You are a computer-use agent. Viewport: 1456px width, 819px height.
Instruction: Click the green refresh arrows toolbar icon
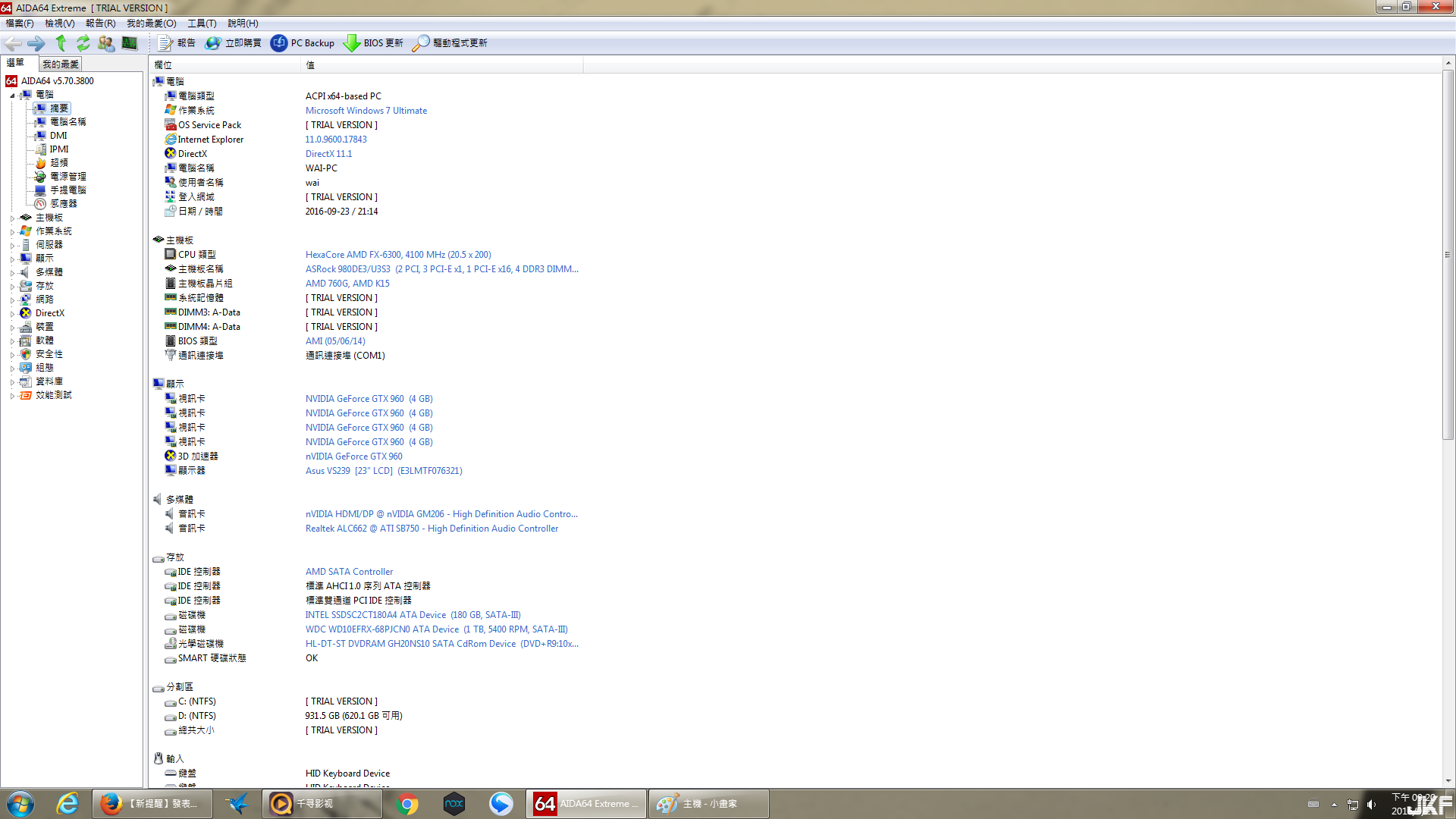point(83,43)
